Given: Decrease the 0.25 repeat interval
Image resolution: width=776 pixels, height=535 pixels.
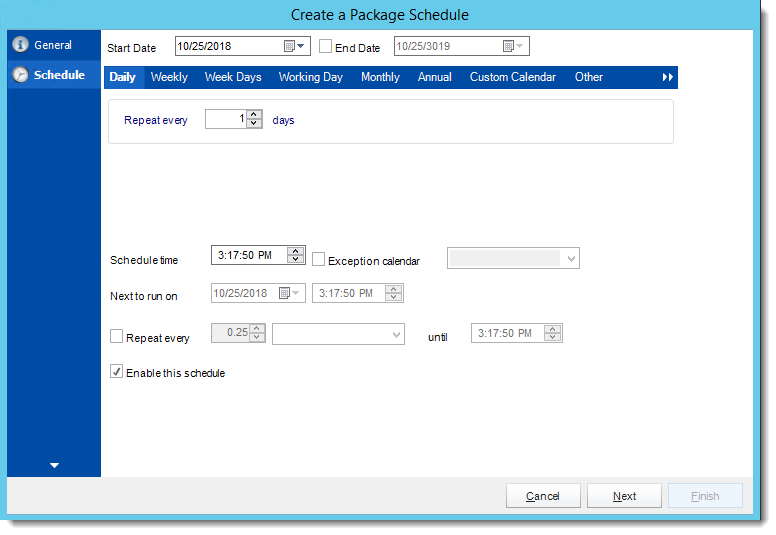Looking at the screenshot, I should pos(257,337).
